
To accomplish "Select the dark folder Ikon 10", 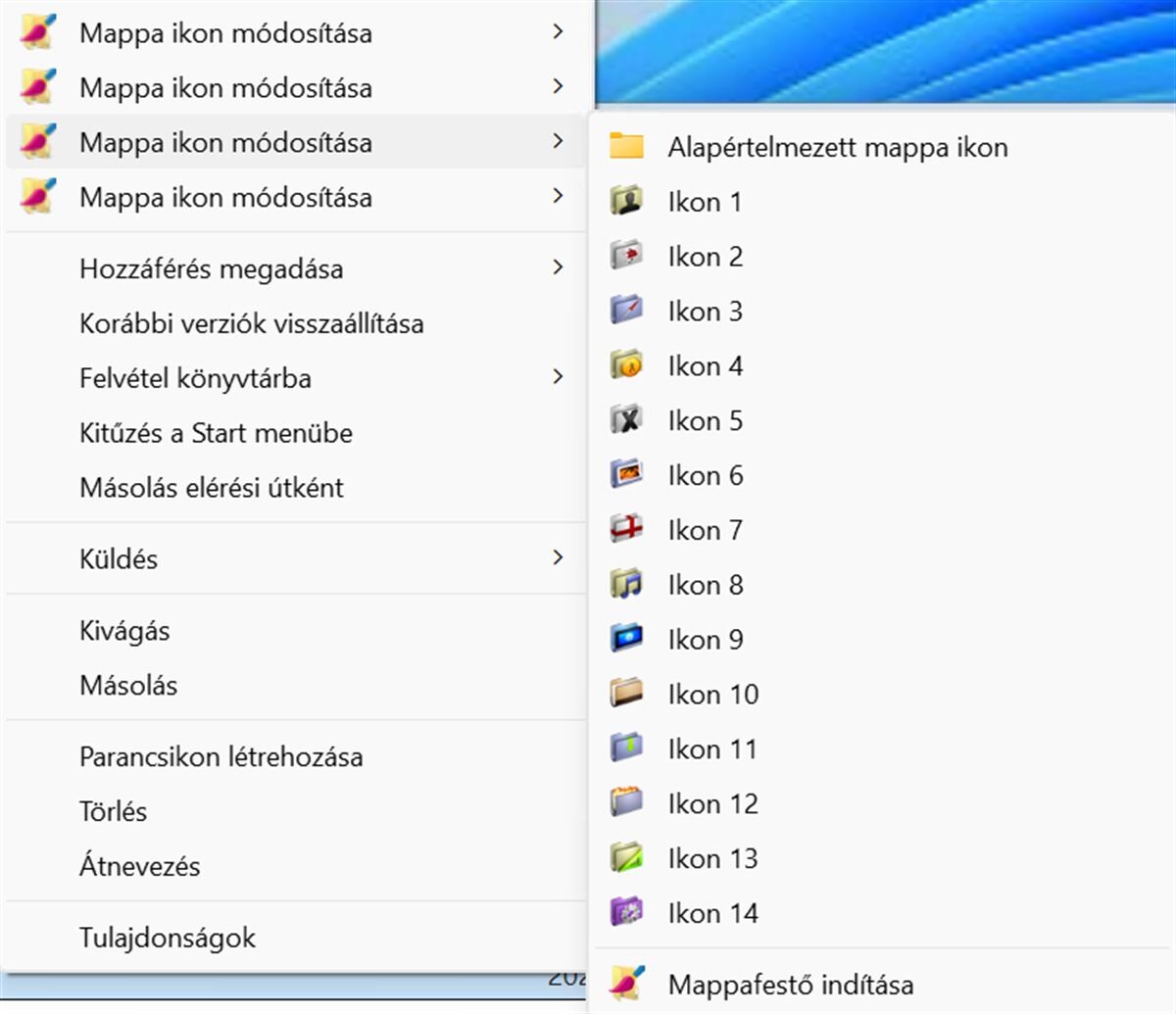I will click(x=712, y=694).
